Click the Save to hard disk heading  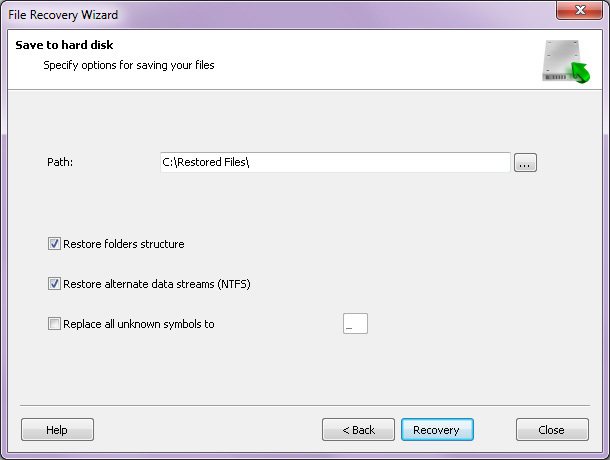pos(64,45)
